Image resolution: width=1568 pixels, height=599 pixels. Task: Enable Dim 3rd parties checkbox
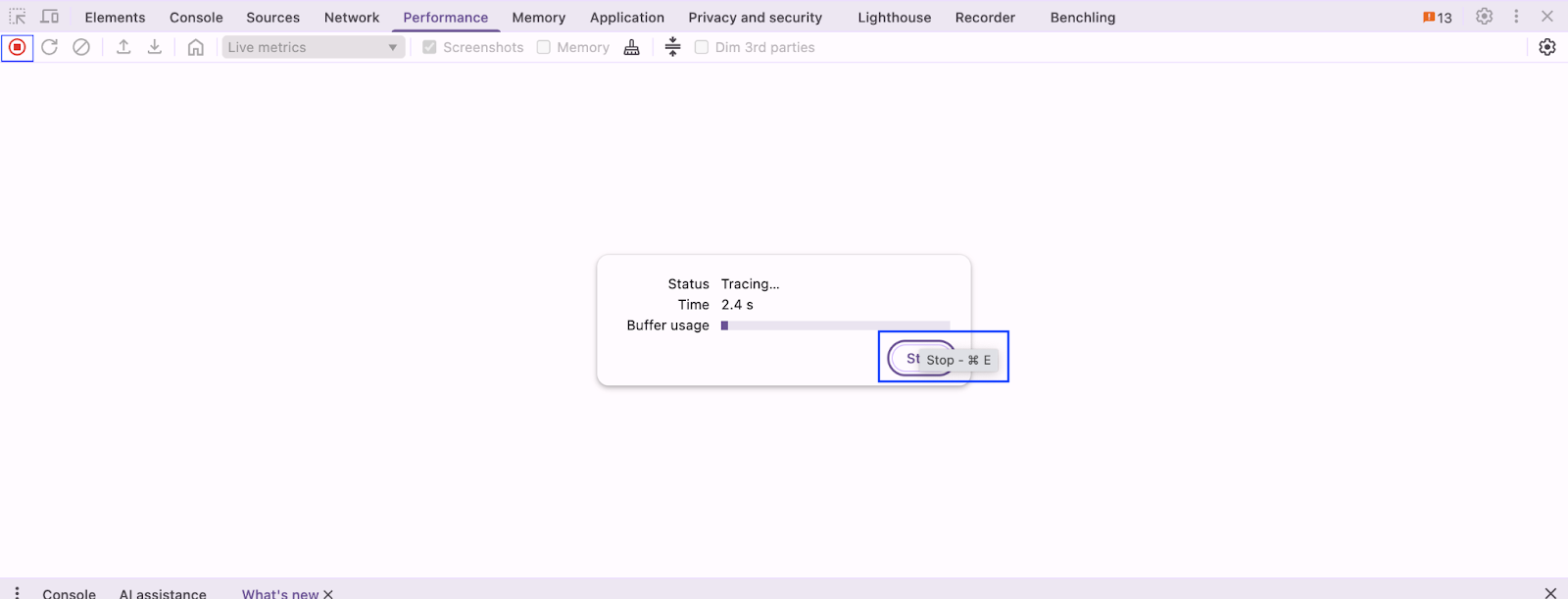click(702, 47)
